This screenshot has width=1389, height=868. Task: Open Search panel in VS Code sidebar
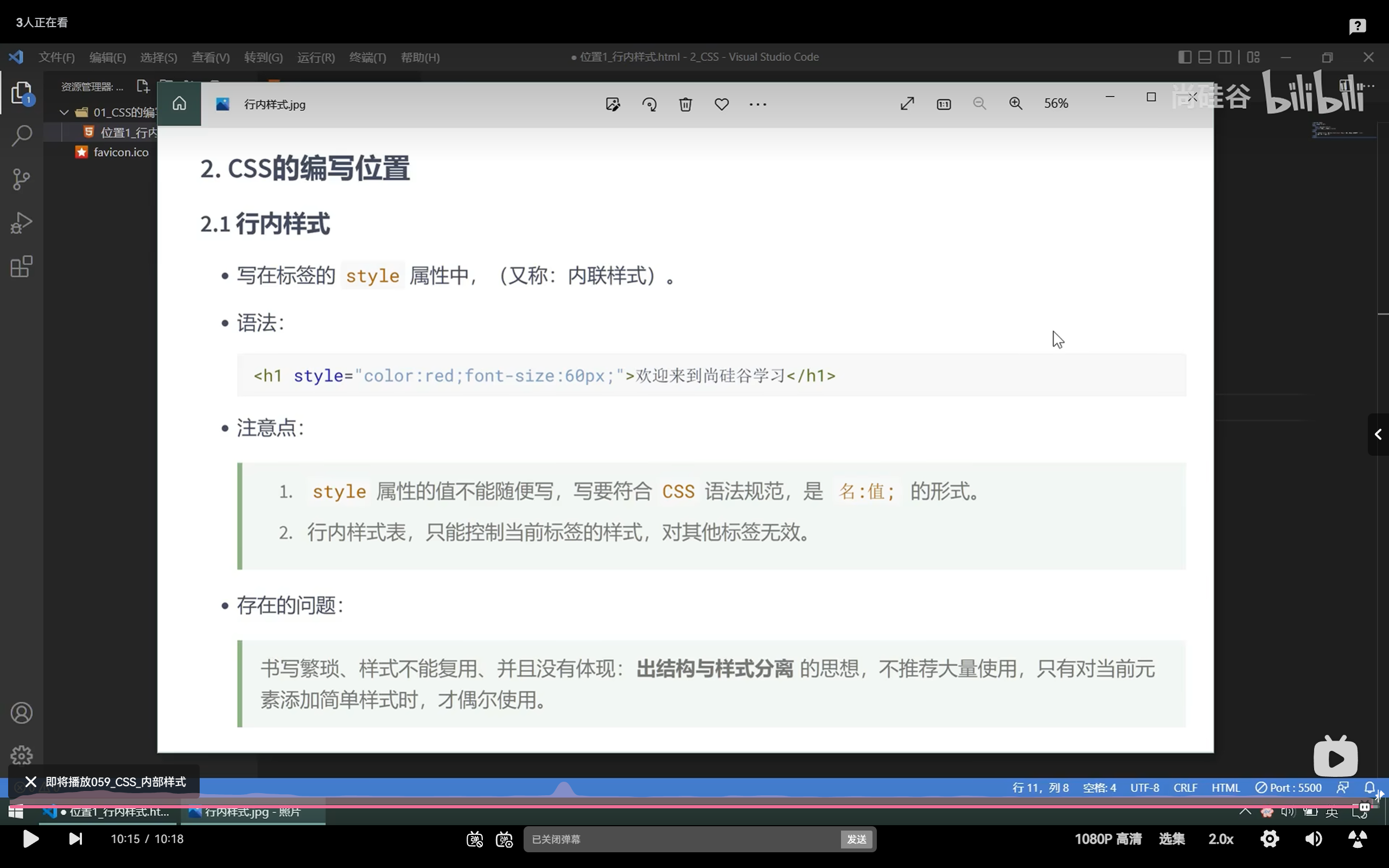(21, 136)
